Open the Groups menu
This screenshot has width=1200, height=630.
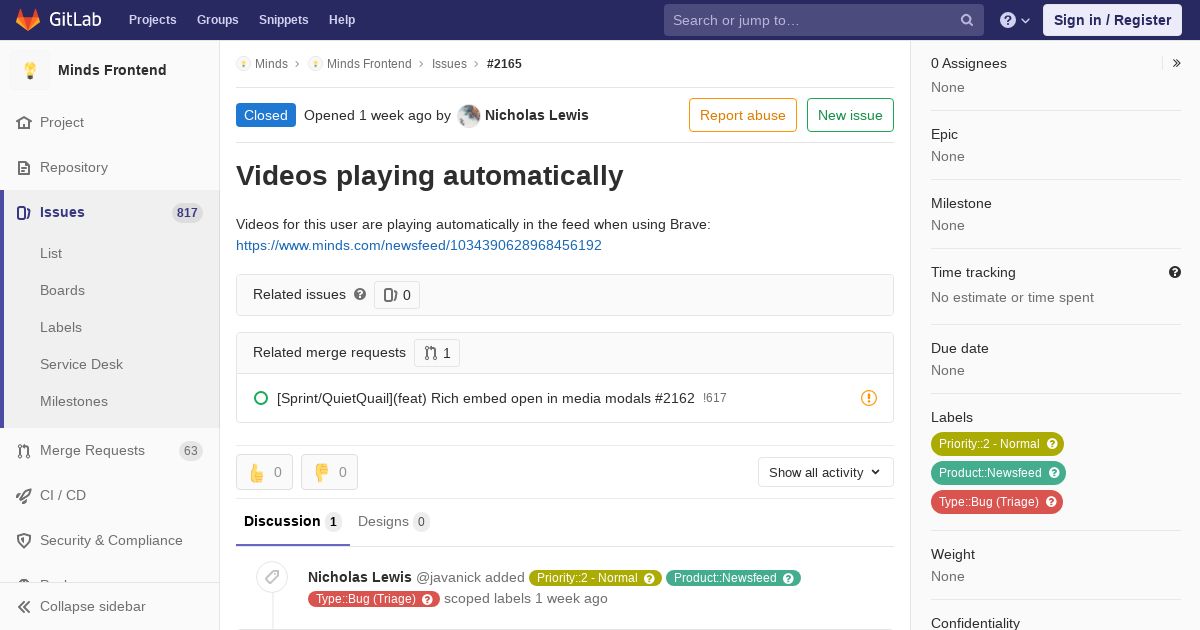[x=217, y=20]
